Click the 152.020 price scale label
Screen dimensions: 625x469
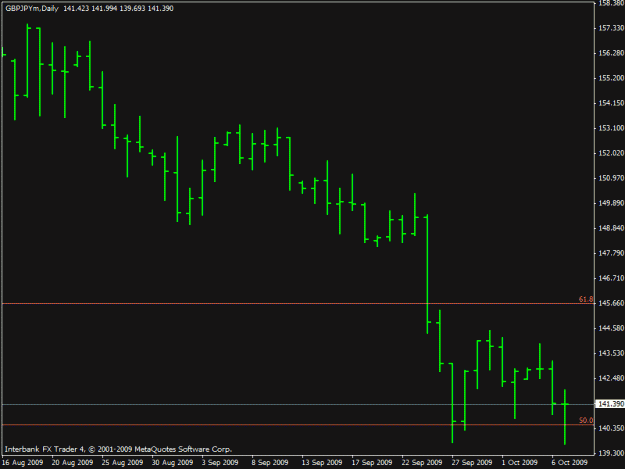click(x=611, y=153)
